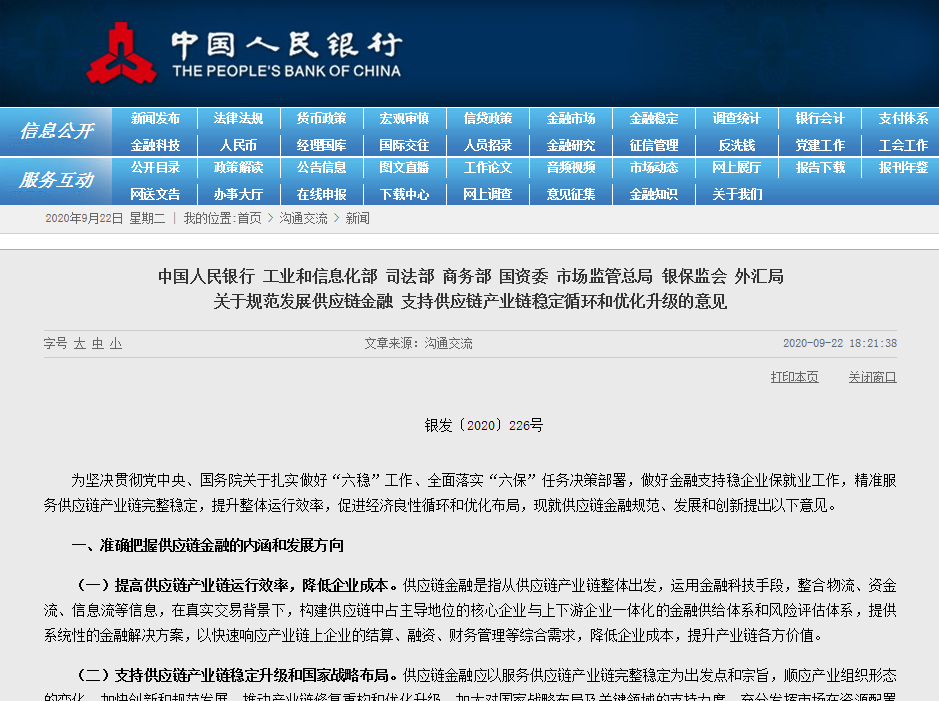Visit the 网上展厅 page

point(737,168)
